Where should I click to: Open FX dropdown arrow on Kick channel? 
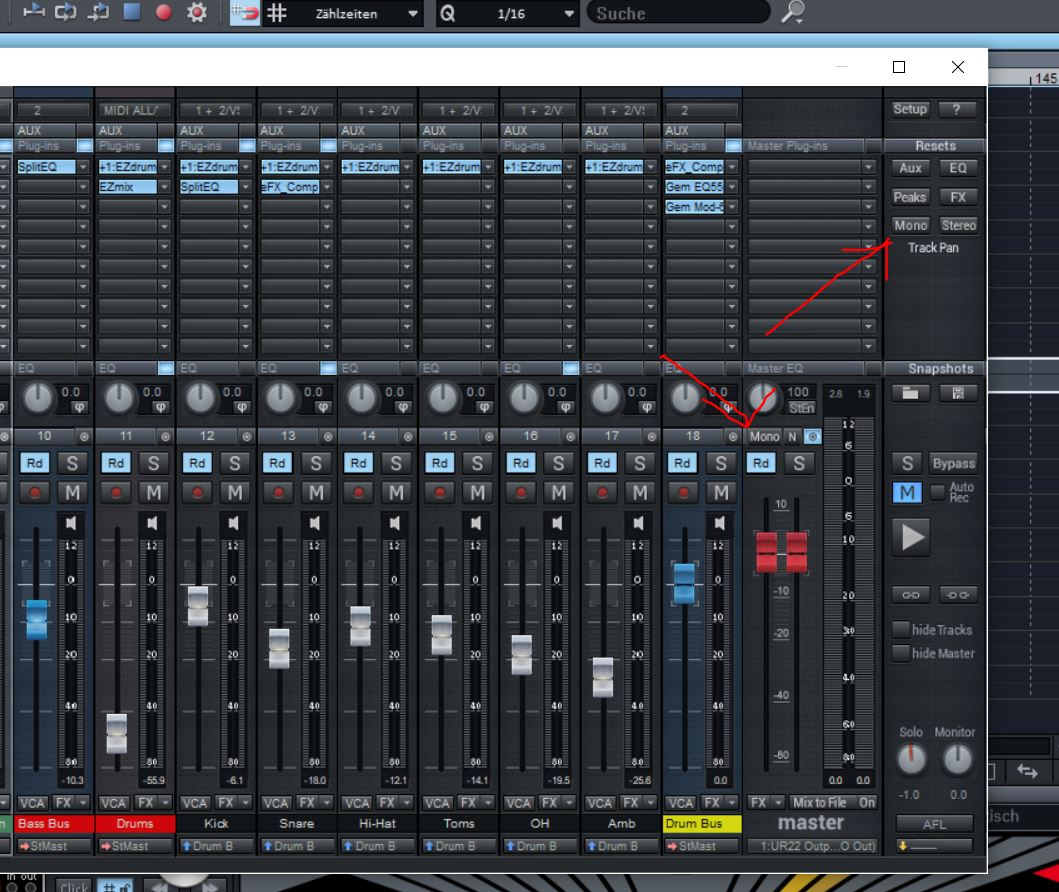pos(246,802)
